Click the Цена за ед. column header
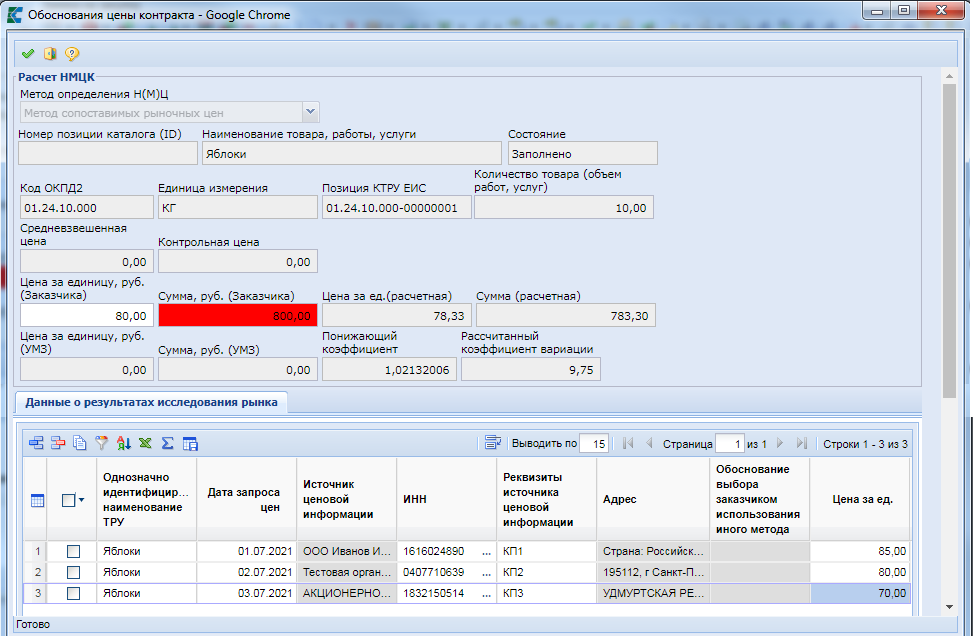Screen dimensions: 974x636 [863, 499]
